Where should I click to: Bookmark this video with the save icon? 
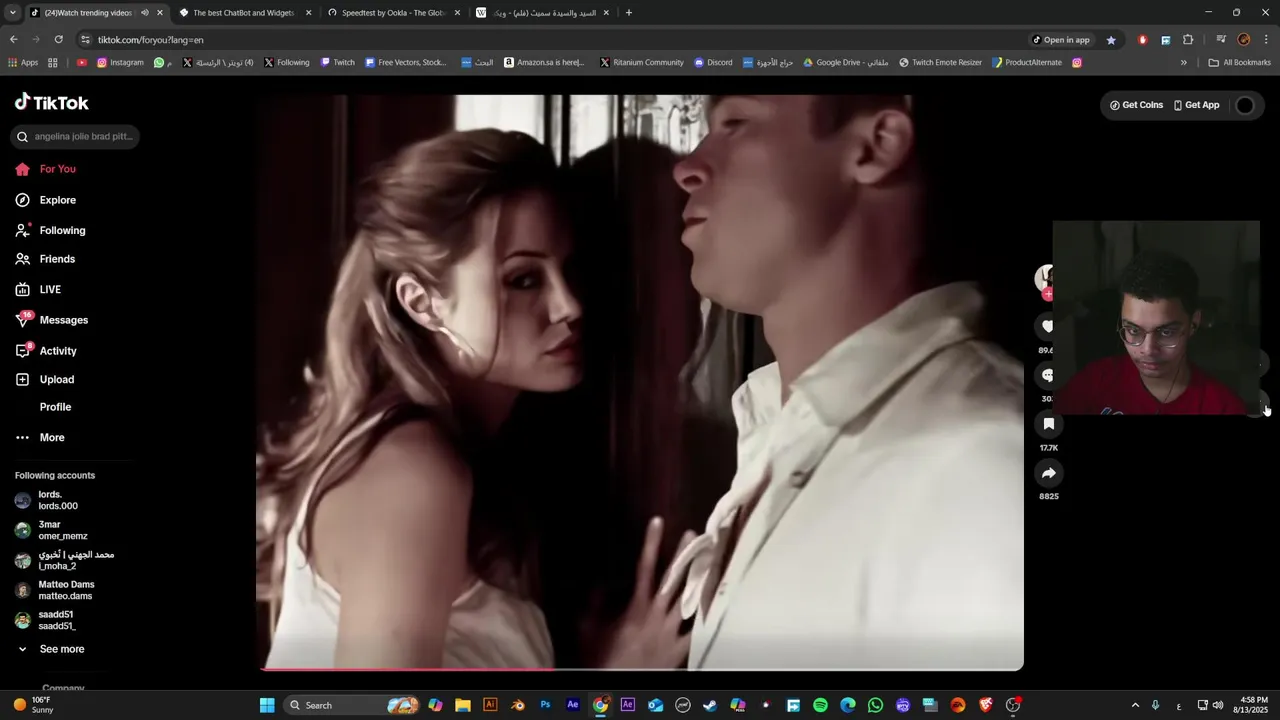click(1048, 424)
